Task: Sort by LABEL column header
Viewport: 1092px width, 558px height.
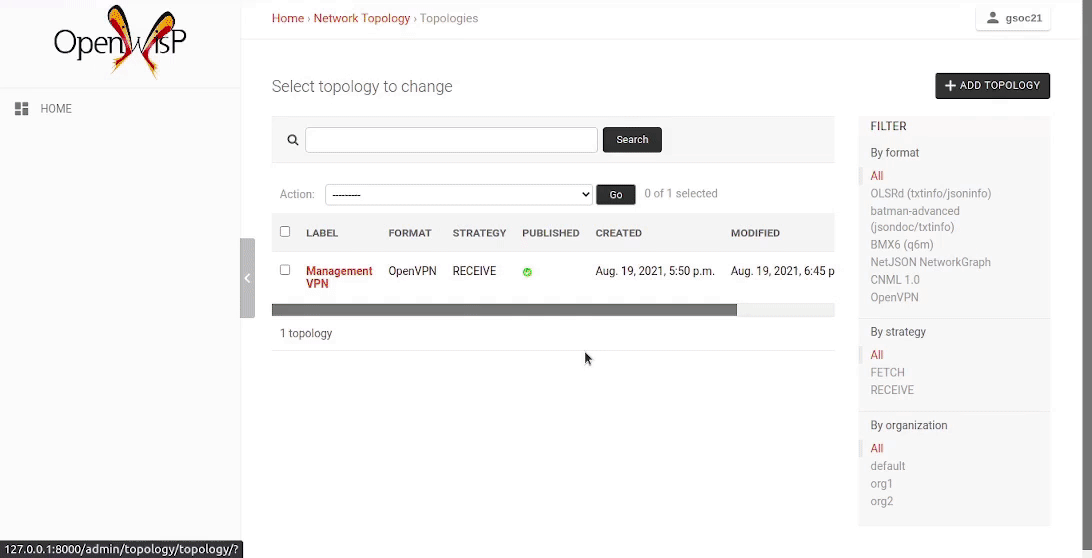Action: pos(322,233)
